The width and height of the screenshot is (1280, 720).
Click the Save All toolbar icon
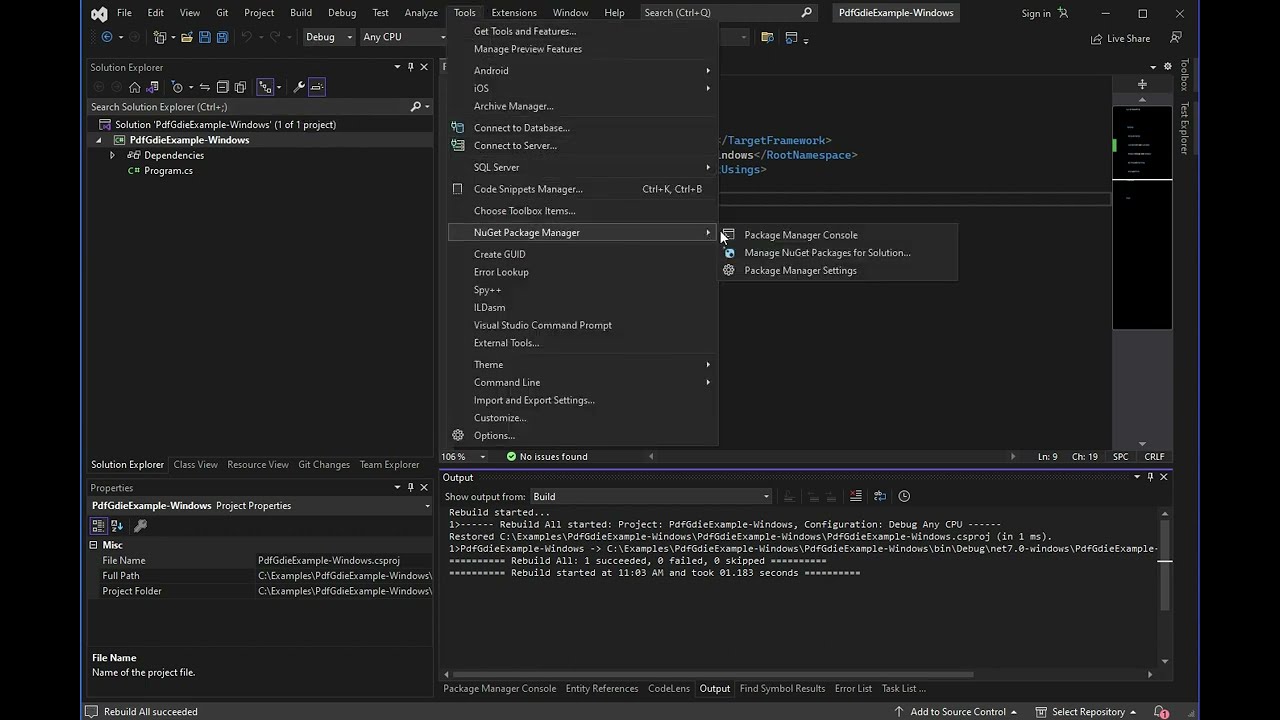(222, 37)
